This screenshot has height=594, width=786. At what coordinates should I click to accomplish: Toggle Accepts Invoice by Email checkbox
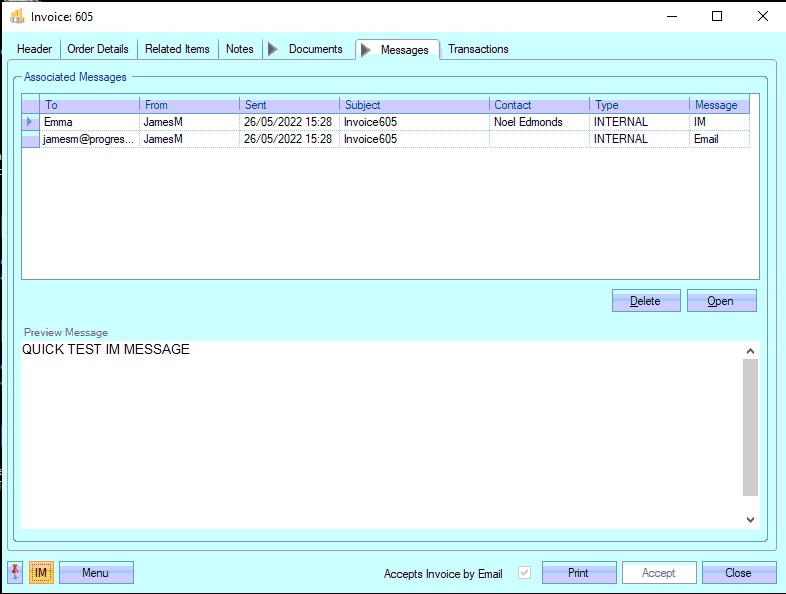tap(525, 573)
